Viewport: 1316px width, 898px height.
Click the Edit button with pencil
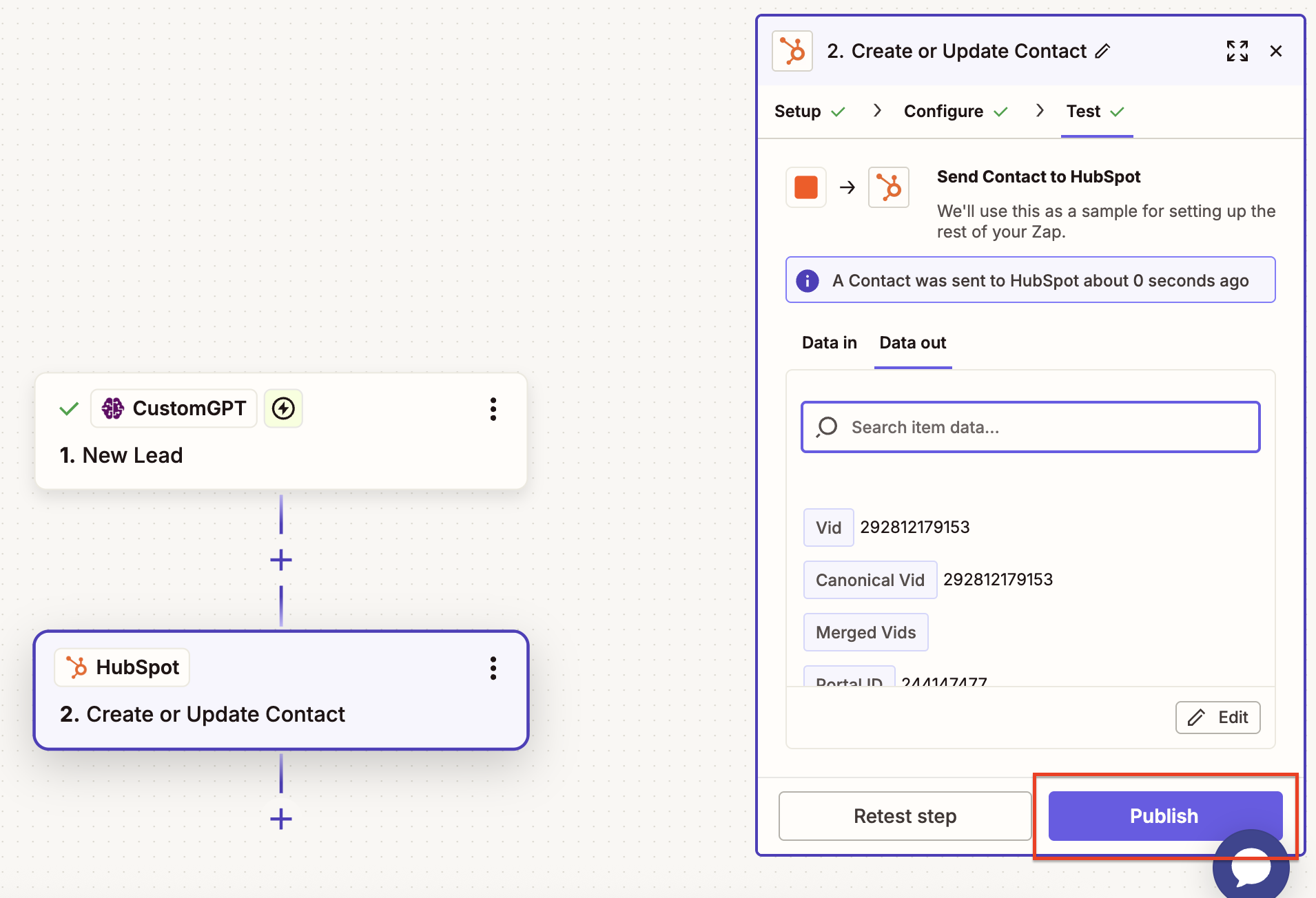click(x=1218, y=718)
